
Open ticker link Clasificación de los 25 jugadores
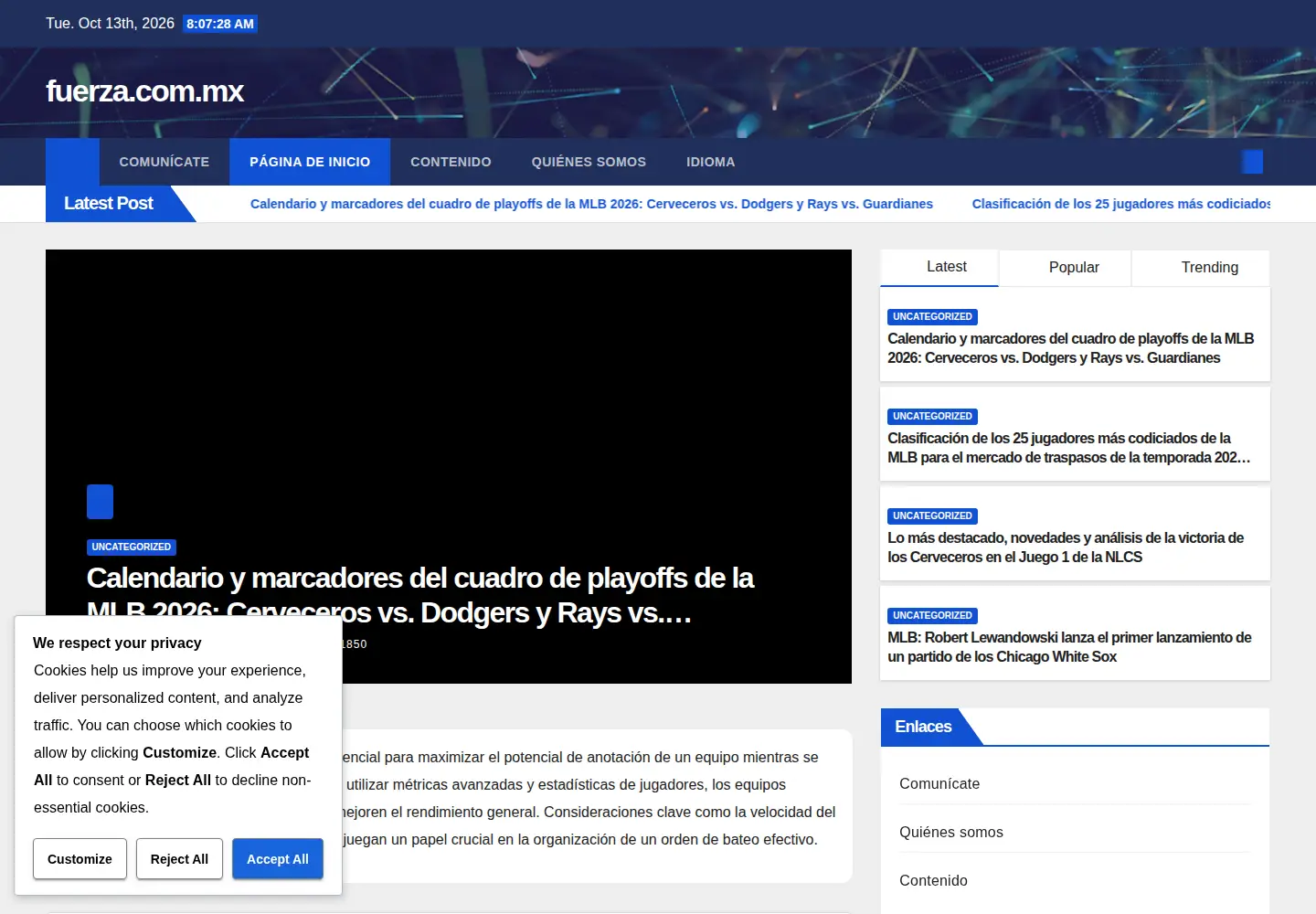pos(1121,204)
